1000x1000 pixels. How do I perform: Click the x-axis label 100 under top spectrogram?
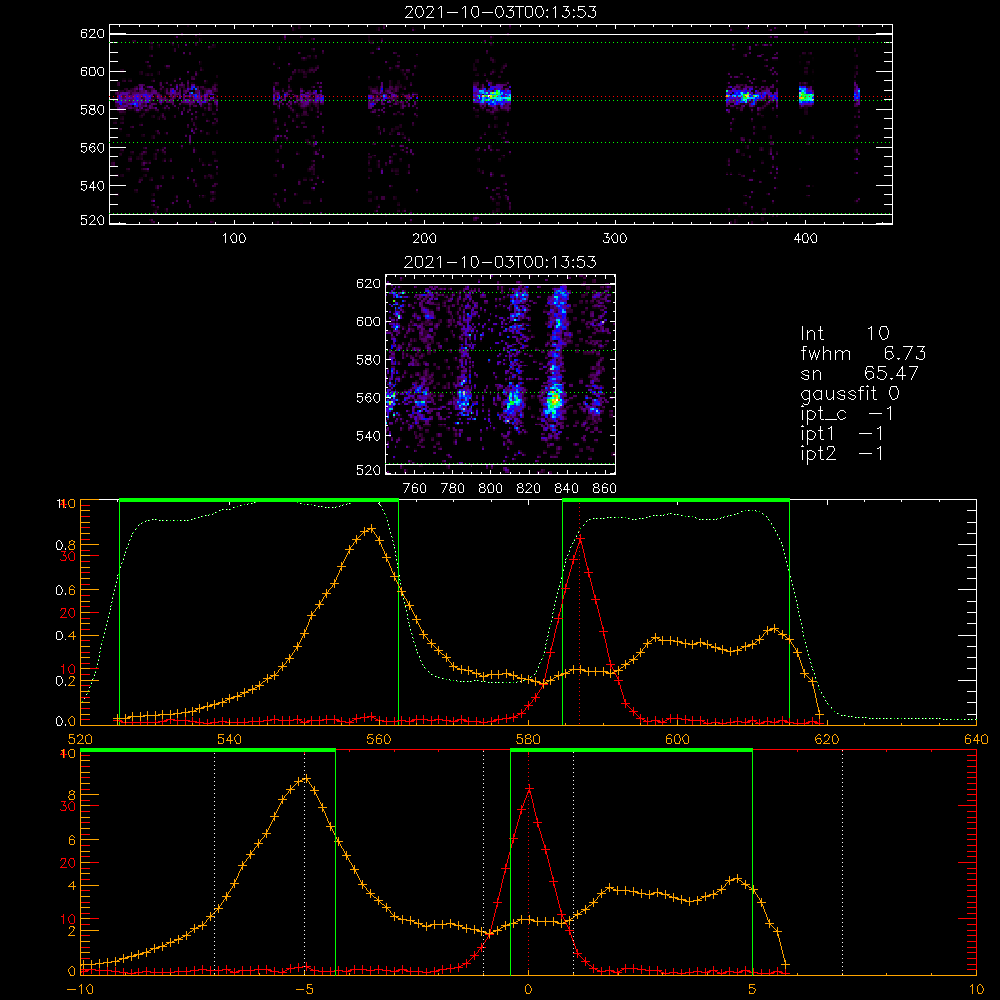pyautogui.click(x=234, y=239)
